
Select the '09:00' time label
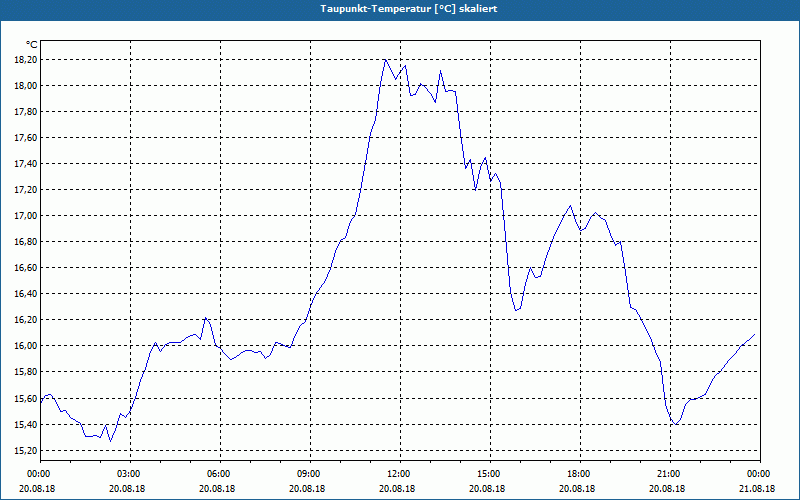[310, 474]
